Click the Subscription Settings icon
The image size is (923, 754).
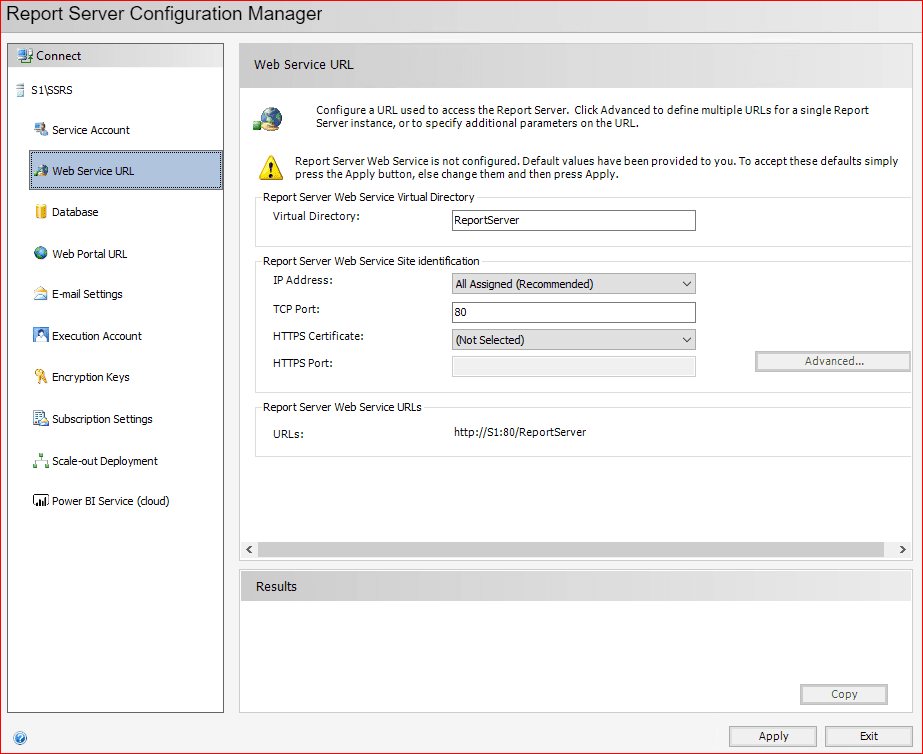(x=41, y=419)
